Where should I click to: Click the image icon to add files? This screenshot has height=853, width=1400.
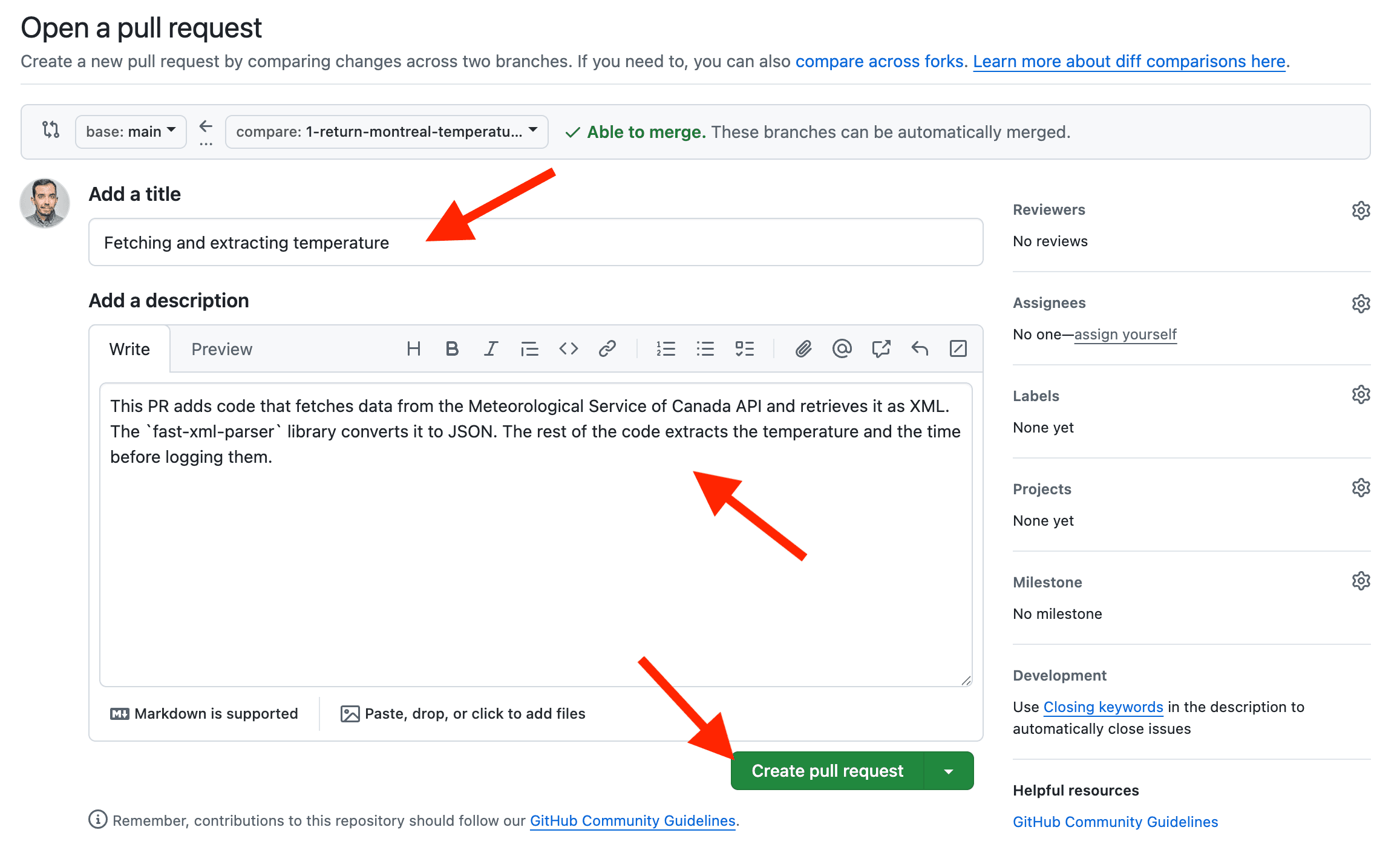[x=350, y=714]
